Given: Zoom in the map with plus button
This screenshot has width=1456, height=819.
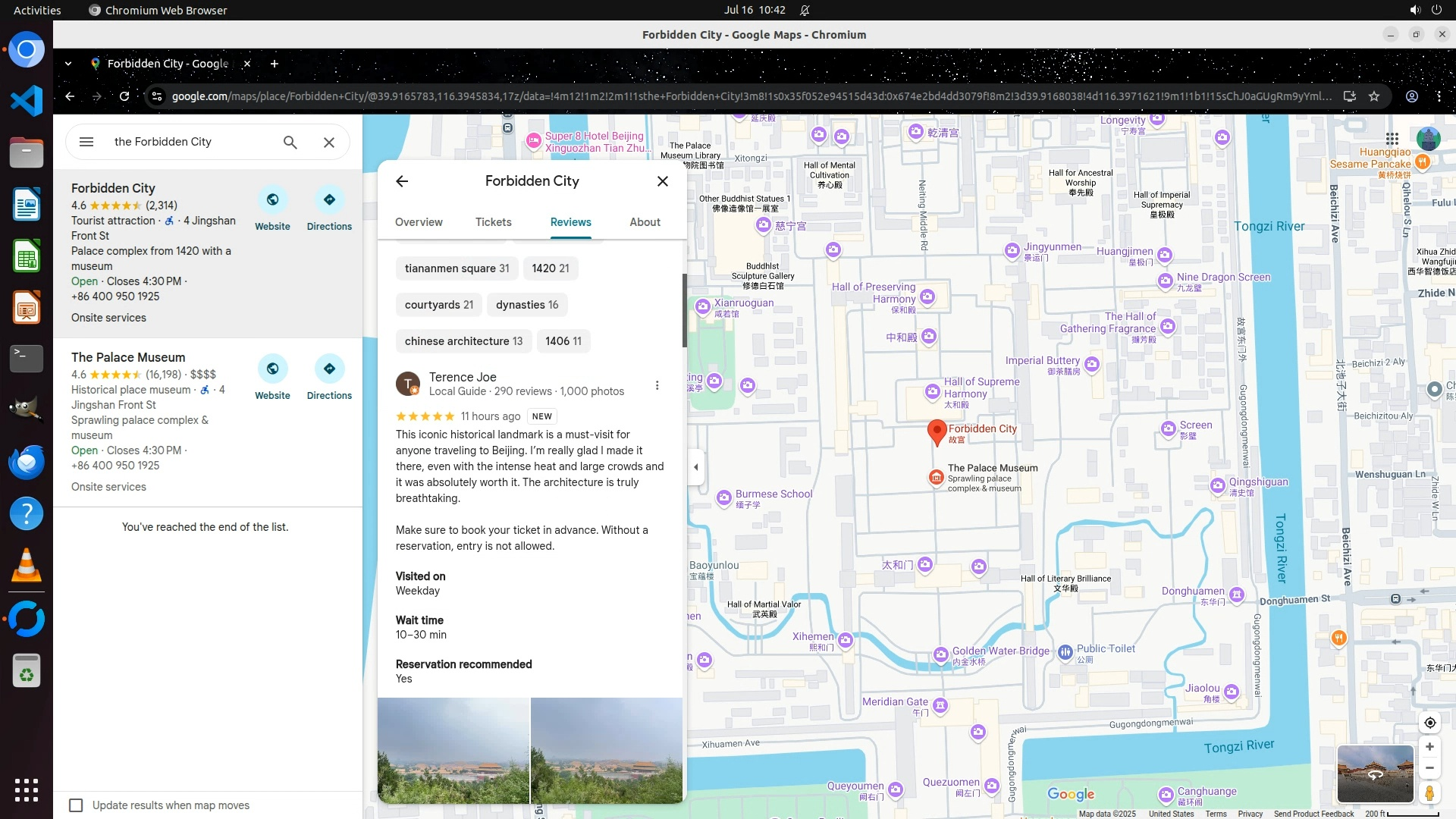Looking at the screenshot, I should click(1429, 747).
